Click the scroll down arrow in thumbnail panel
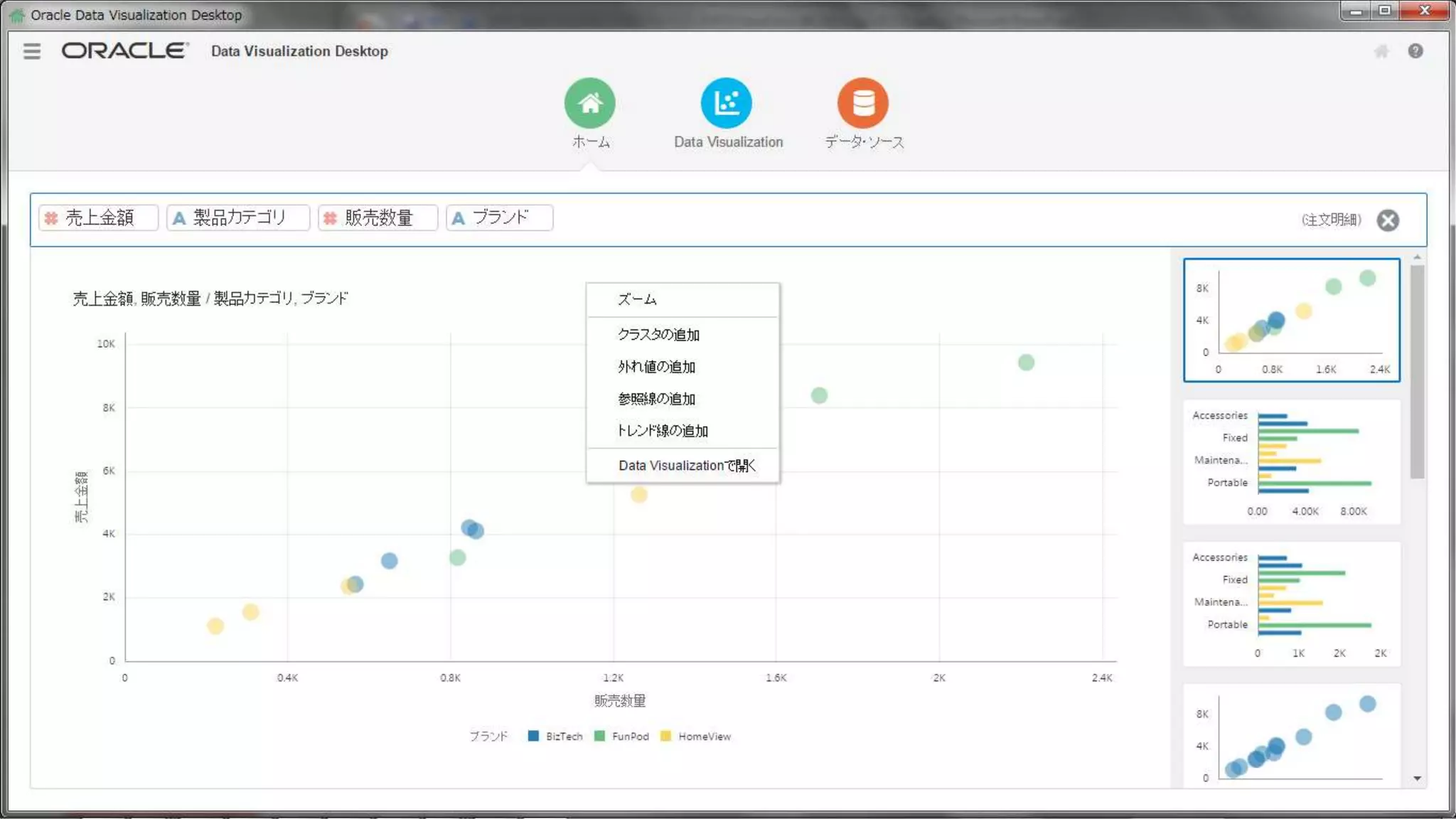This screenshot has height=819, width=1456. point(1417,778)
